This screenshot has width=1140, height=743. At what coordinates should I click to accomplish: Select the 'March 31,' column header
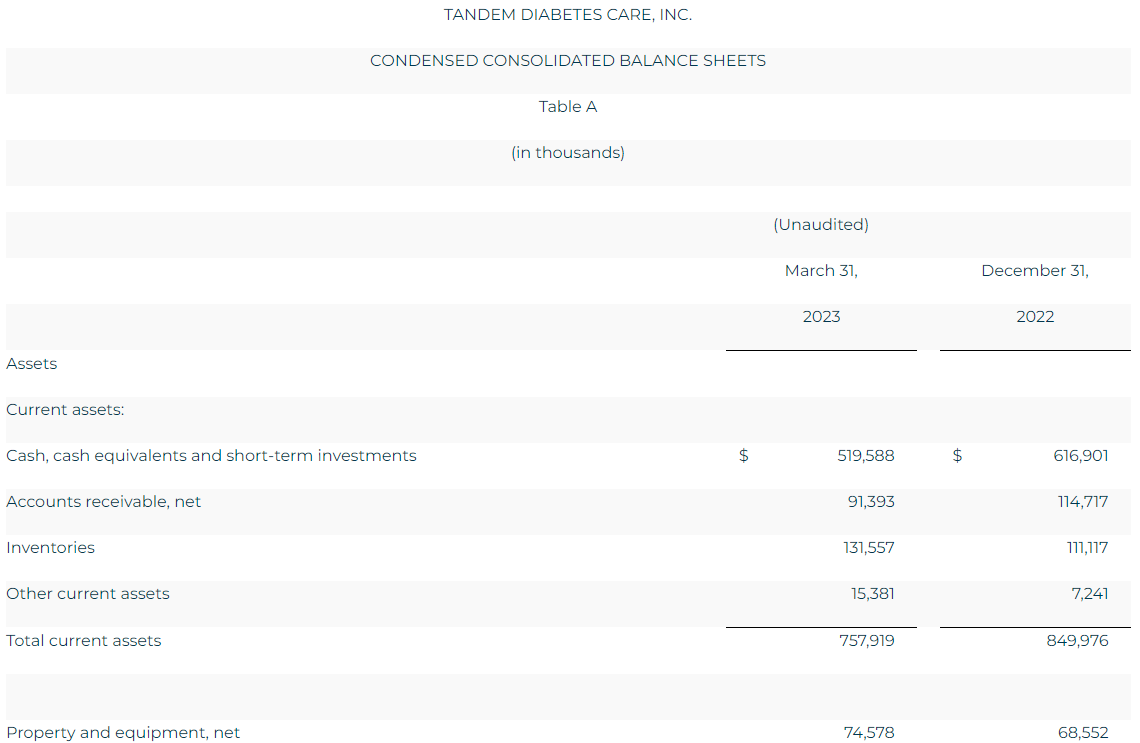point(821,270)
